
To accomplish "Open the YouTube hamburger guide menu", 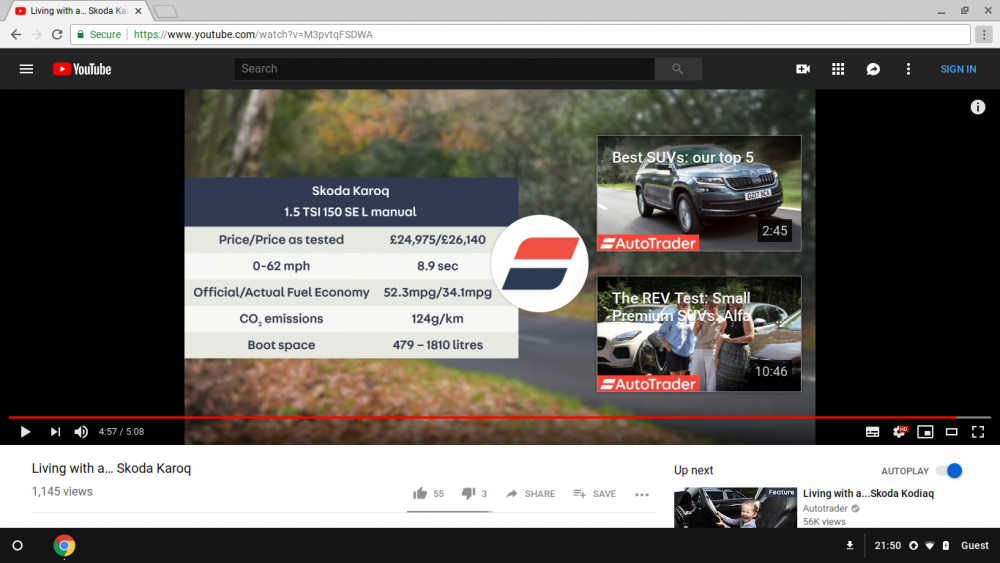I will (26, 69).
